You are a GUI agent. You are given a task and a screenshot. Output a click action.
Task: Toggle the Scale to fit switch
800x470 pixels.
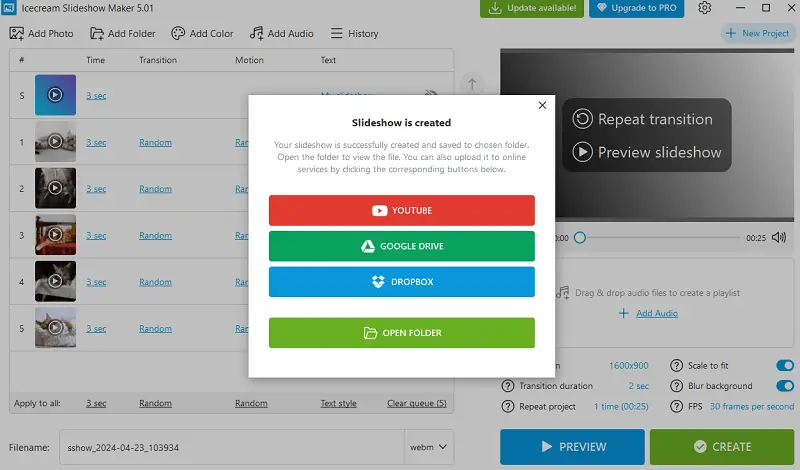(785, 365)
